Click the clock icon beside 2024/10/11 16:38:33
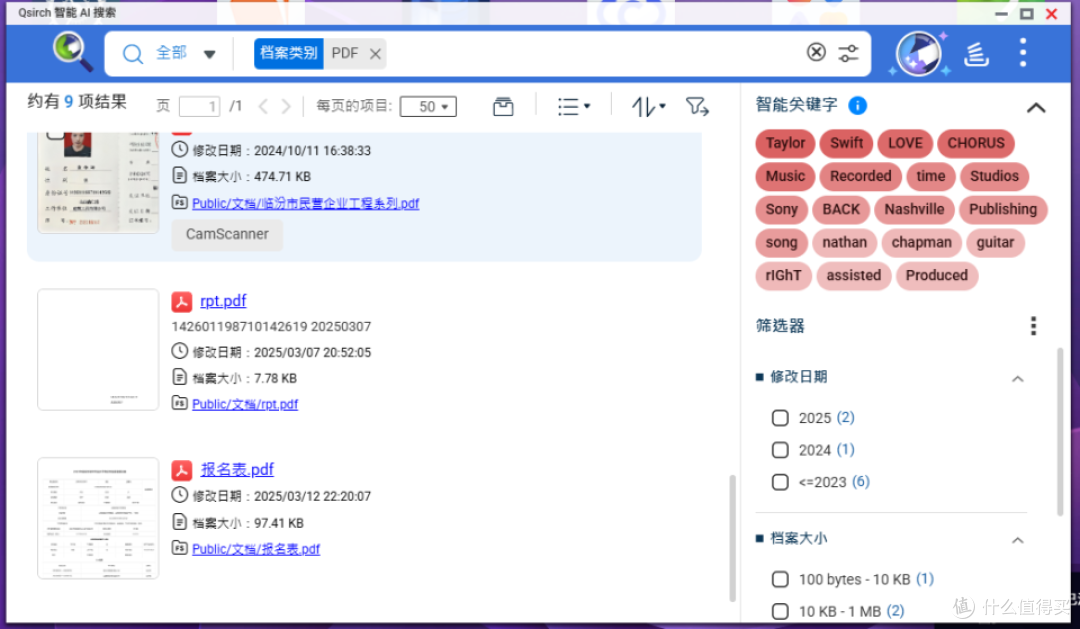 pos(179,149)
